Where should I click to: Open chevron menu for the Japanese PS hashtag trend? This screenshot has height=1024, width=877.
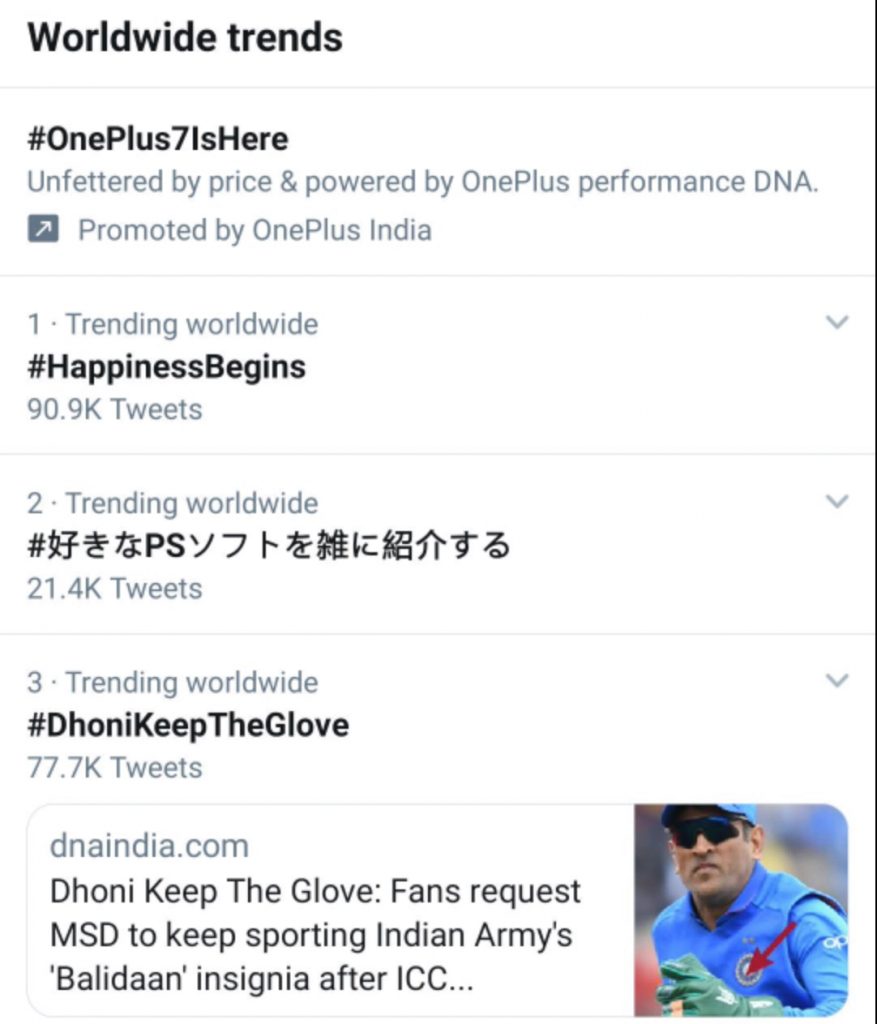(837, 501)
